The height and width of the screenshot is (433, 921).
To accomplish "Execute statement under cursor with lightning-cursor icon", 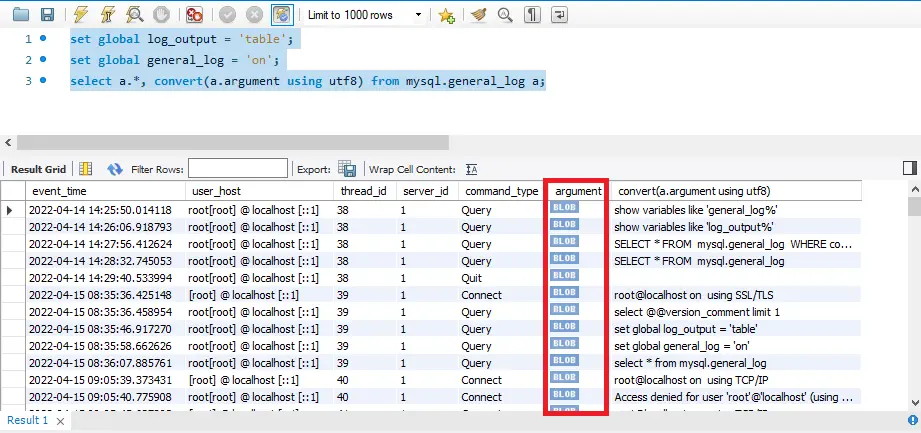I will click(108, 15).
